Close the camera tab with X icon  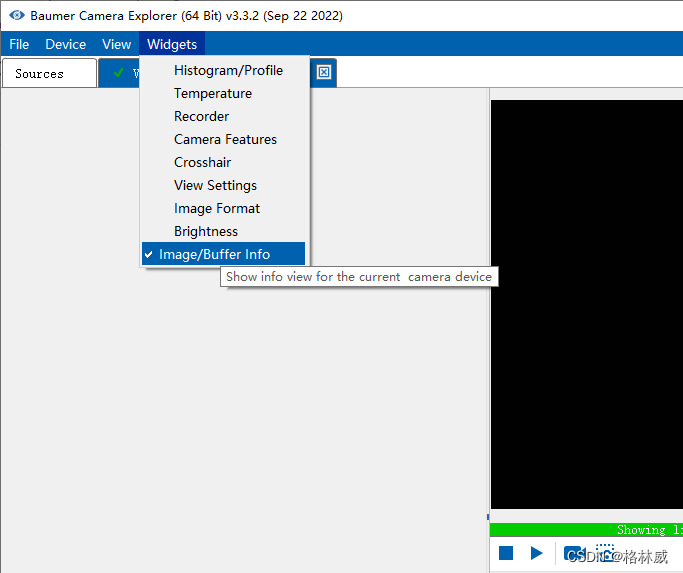pyautogui.click(x=324, y=72)
